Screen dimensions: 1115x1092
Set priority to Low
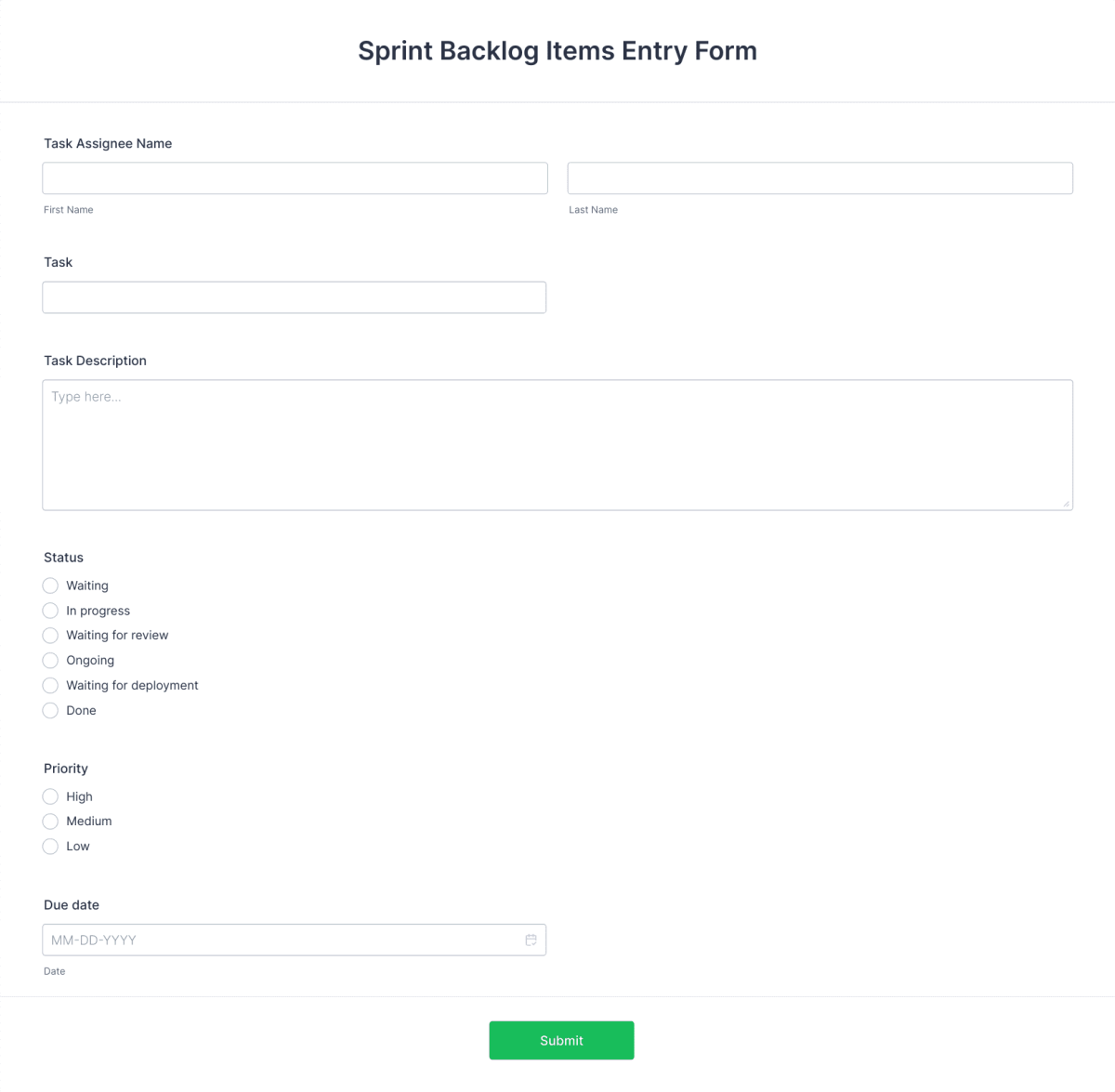[x=50, y=846]
